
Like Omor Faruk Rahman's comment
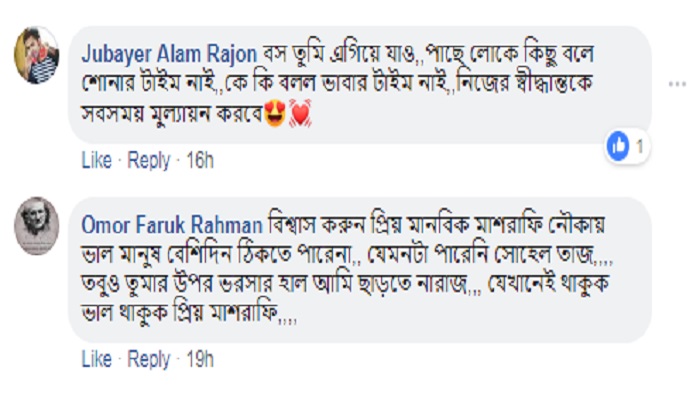pyautogui.click(x=96, y=359)
